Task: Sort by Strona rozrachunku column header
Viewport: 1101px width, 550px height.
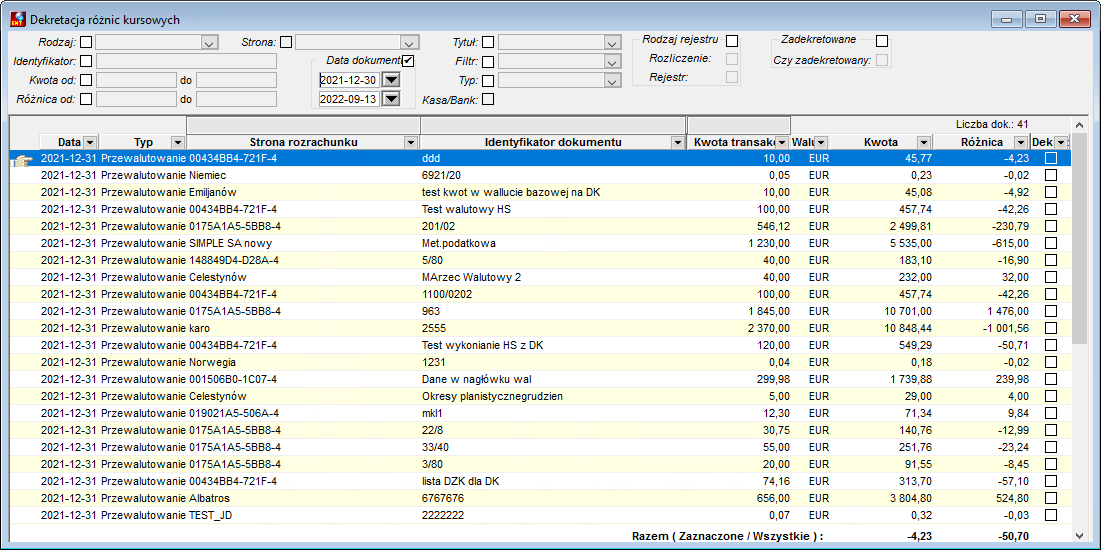Action: (303, 143)
